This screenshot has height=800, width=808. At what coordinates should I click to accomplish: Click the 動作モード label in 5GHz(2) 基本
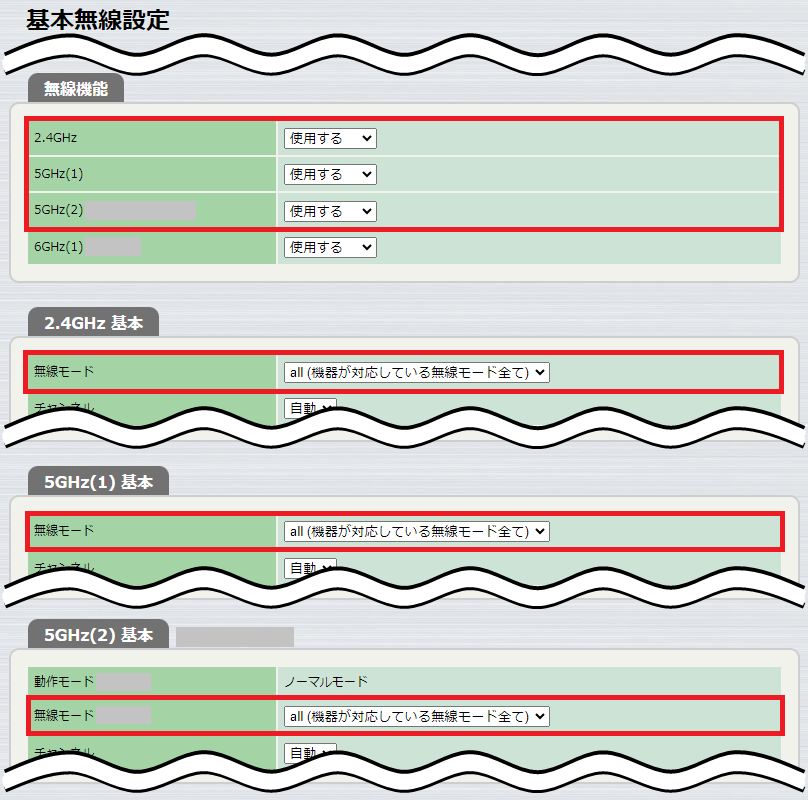63,682
